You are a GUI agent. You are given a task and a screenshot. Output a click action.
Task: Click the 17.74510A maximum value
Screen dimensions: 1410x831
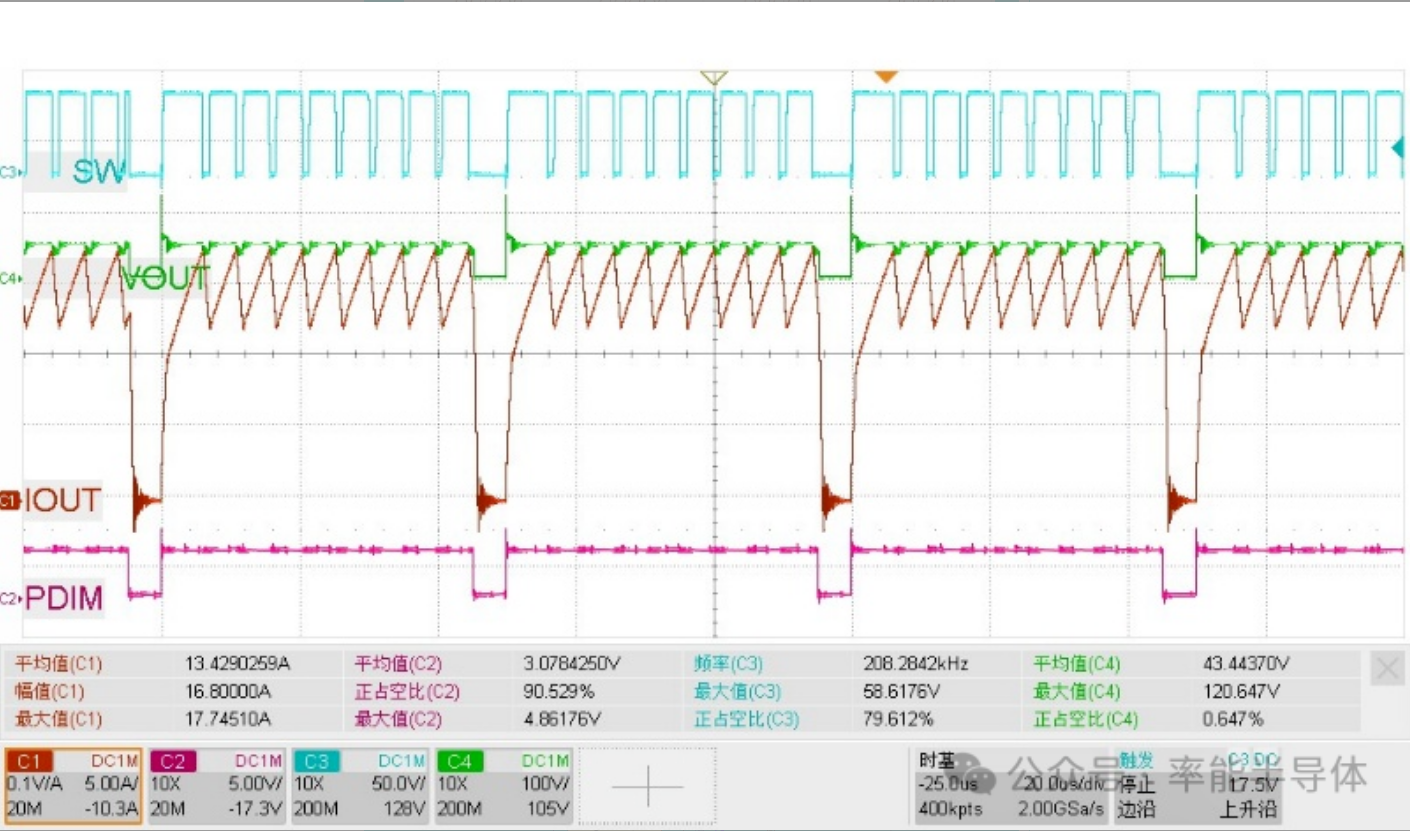click(x=228, y=718)
